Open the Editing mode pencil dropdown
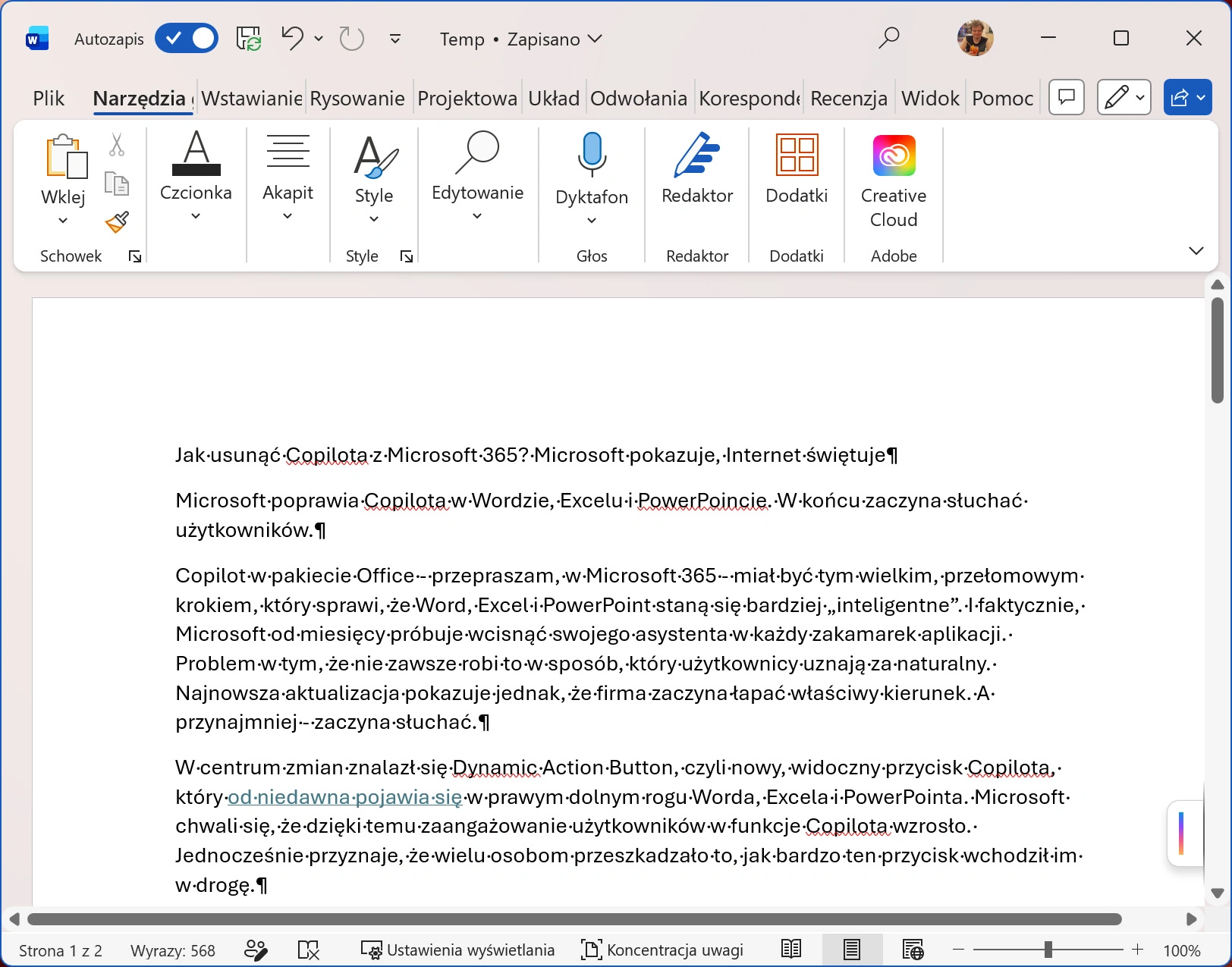 1124,97
